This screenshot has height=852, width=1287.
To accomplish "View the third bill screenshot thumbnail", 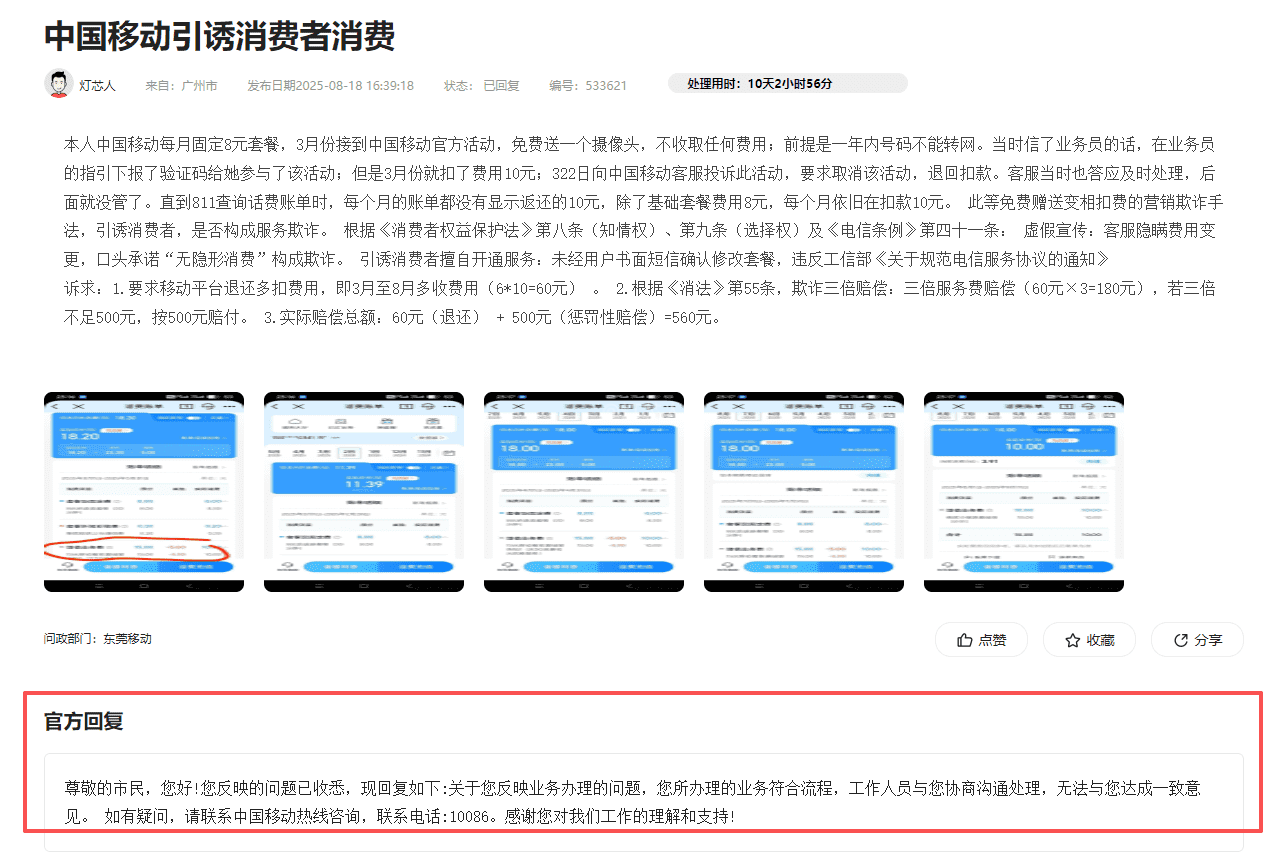I will tap(584, 491).
